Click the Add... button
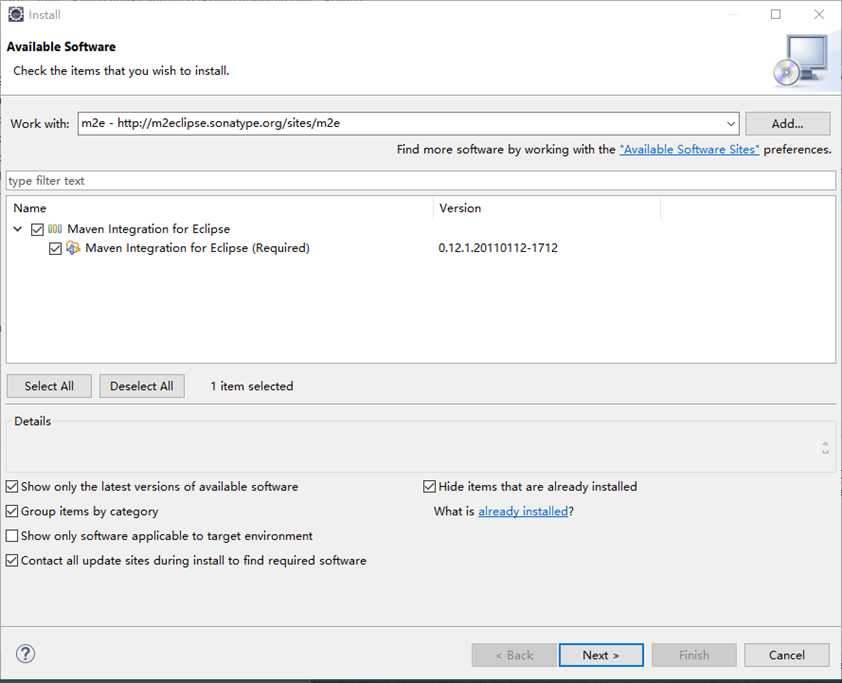Image resolution: width=842 pixels, height=683 pixels. click(787, 123)
